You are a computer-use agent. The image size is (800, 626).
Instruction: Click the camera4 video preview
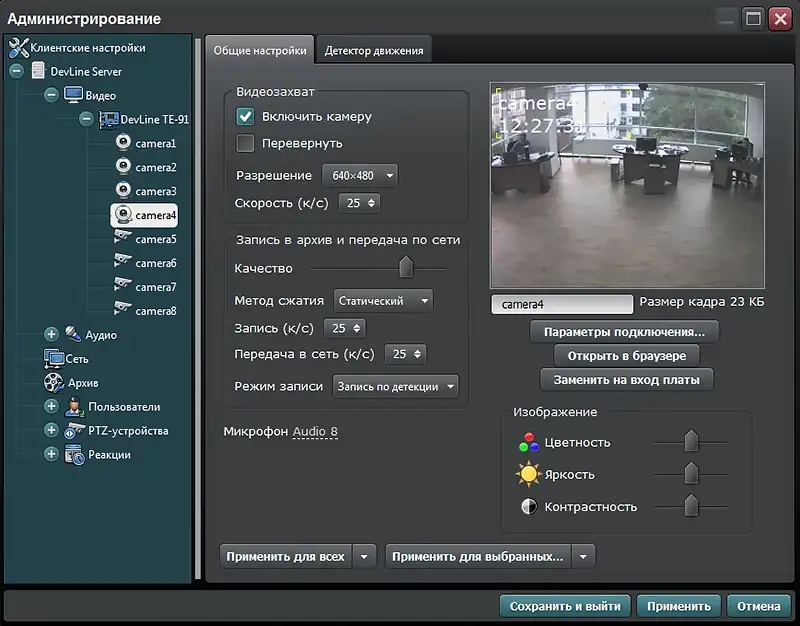pos(627,186)
